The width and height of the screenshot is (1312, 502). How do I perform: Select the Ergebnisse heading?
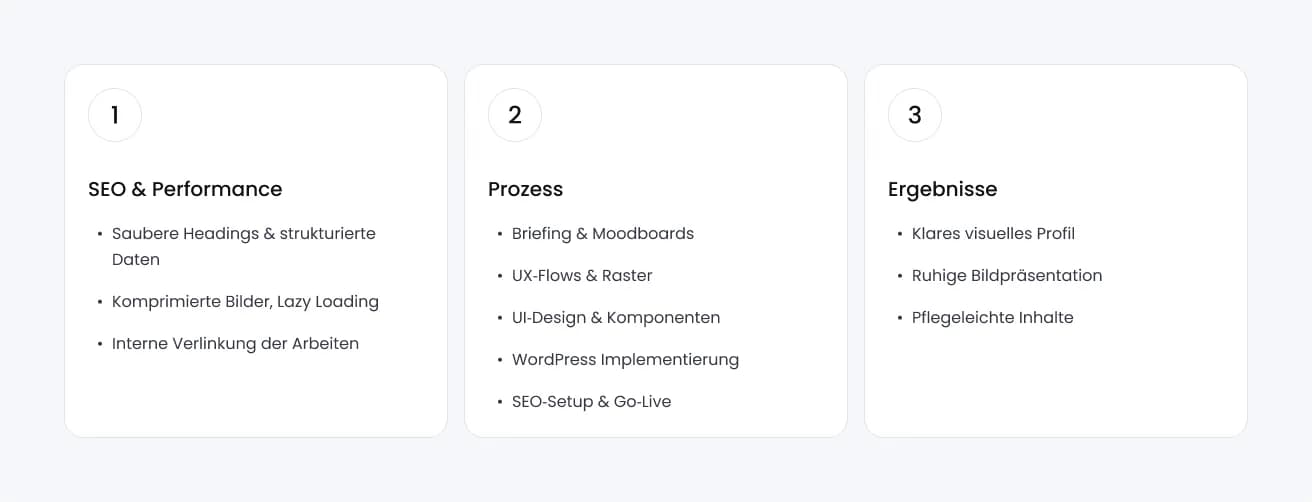coord(942,189)
